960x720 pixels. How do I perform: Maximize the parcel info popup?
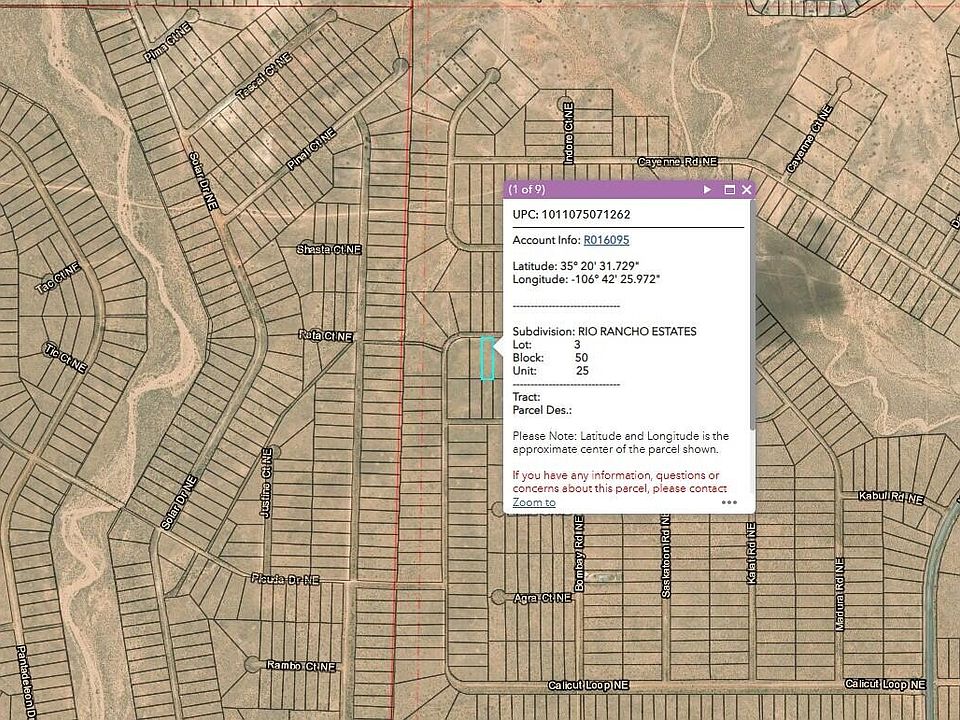729,189
